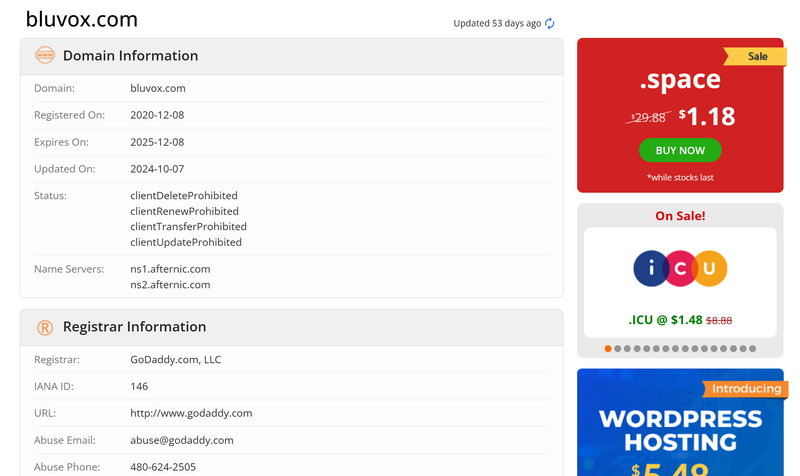The width and height of the screenshot is (800, 476).
Task: Open the WordPress Hosting banner
Action: point(680,422)
